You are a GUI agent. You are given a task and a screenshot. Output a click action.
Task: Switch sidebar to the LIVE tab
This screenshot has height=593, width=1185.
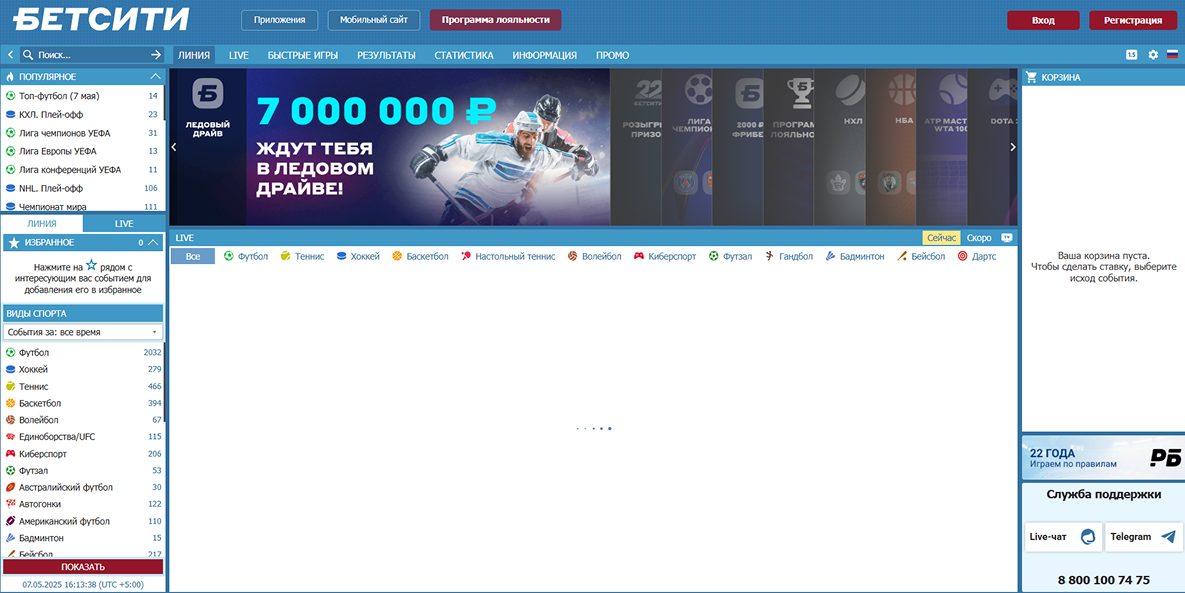point(123,223)
